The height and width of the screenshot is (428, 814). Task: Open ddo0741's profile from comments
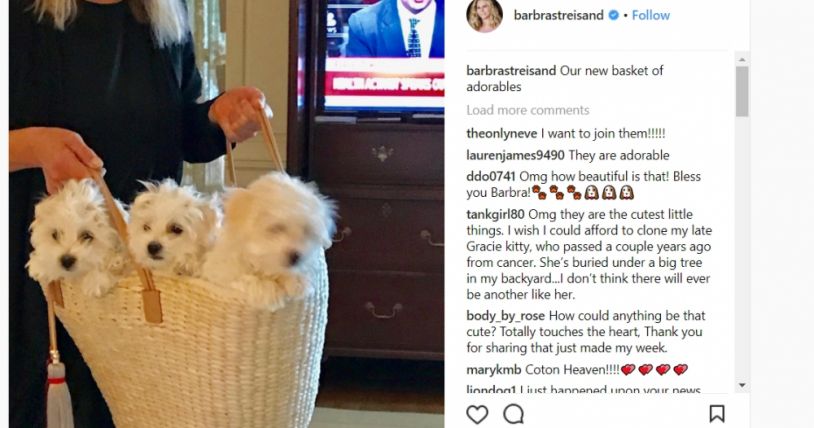point(491,177)
